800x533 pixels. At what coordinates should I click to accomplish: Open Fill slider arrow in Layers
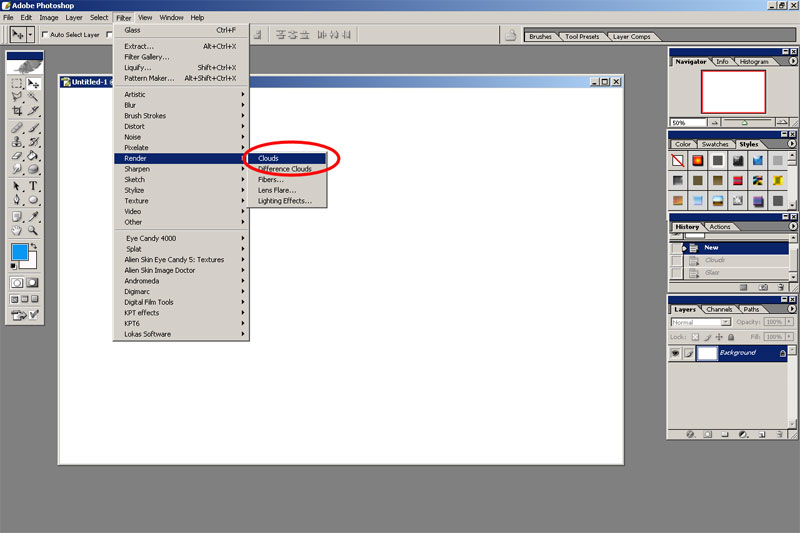(x=789, y=337)
